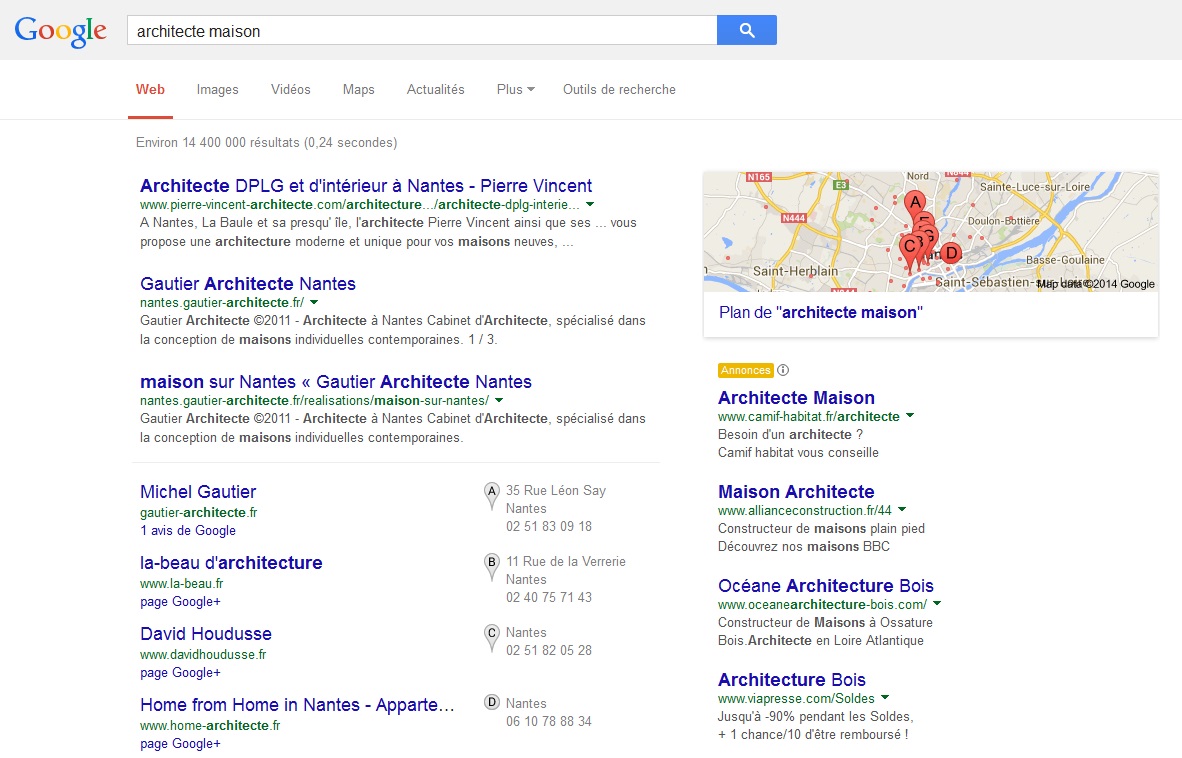Click map pin B next to la-beau d'architecture
The width and height of the screenshot is (1182, 758).
coord(491,565)
